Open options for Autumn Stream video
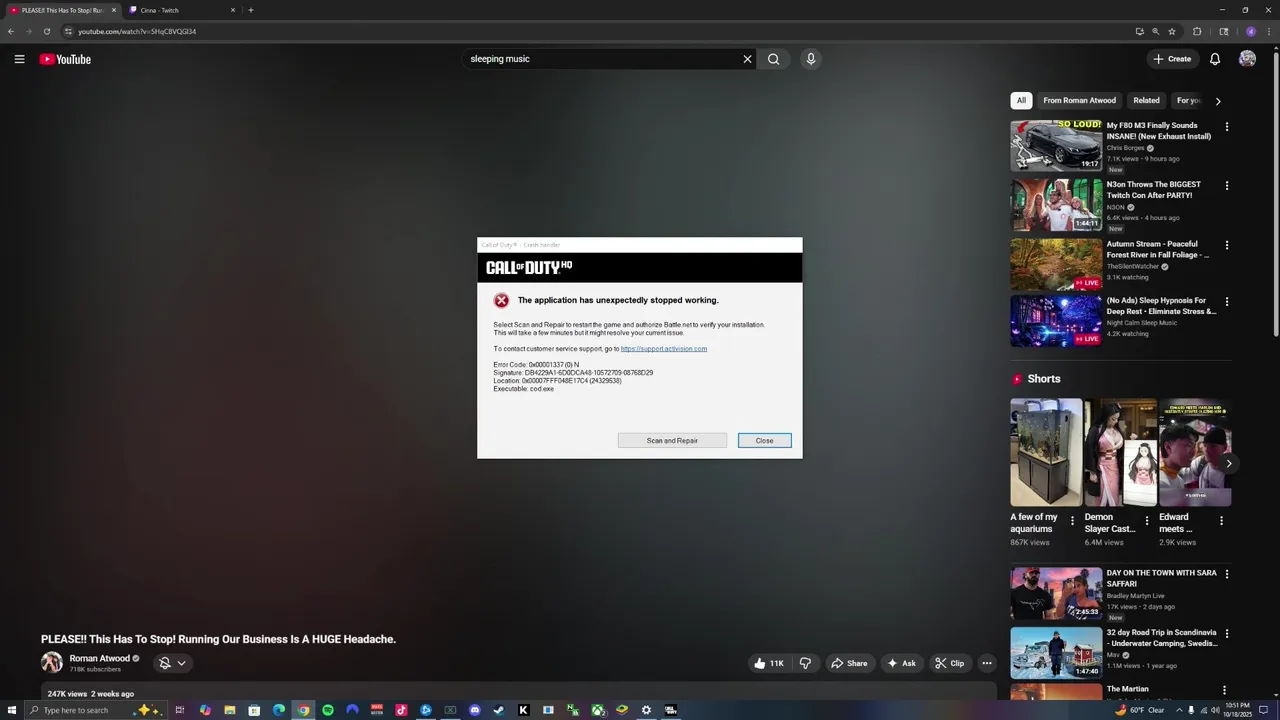The width and height of the screenshot is (1280, 720). 1227,245
